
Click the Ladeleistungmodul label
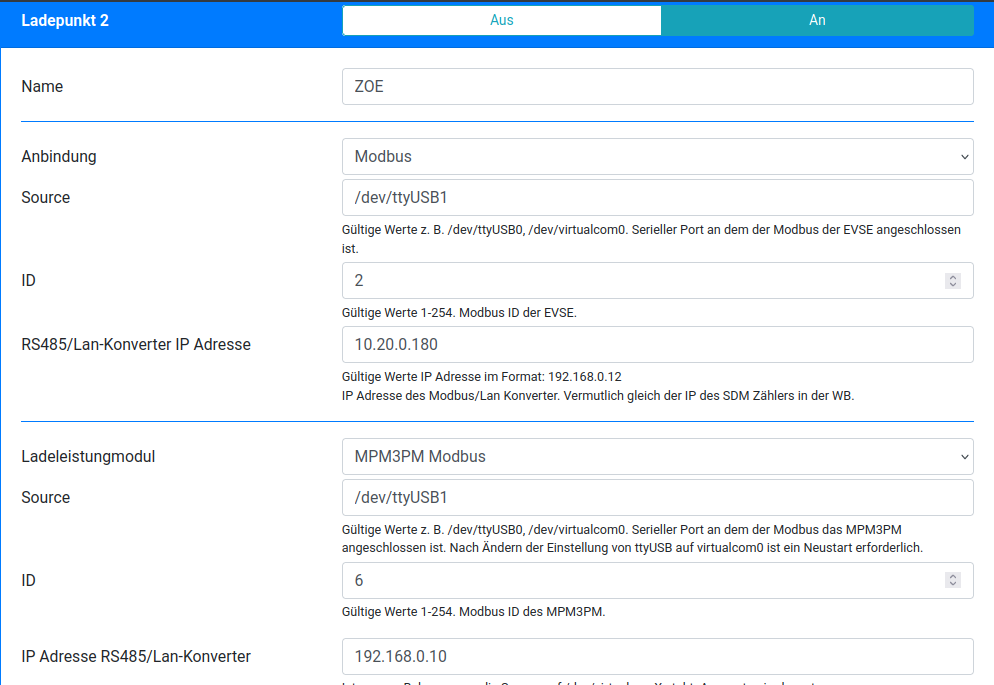pyautogui.click(x=88, y=457)
